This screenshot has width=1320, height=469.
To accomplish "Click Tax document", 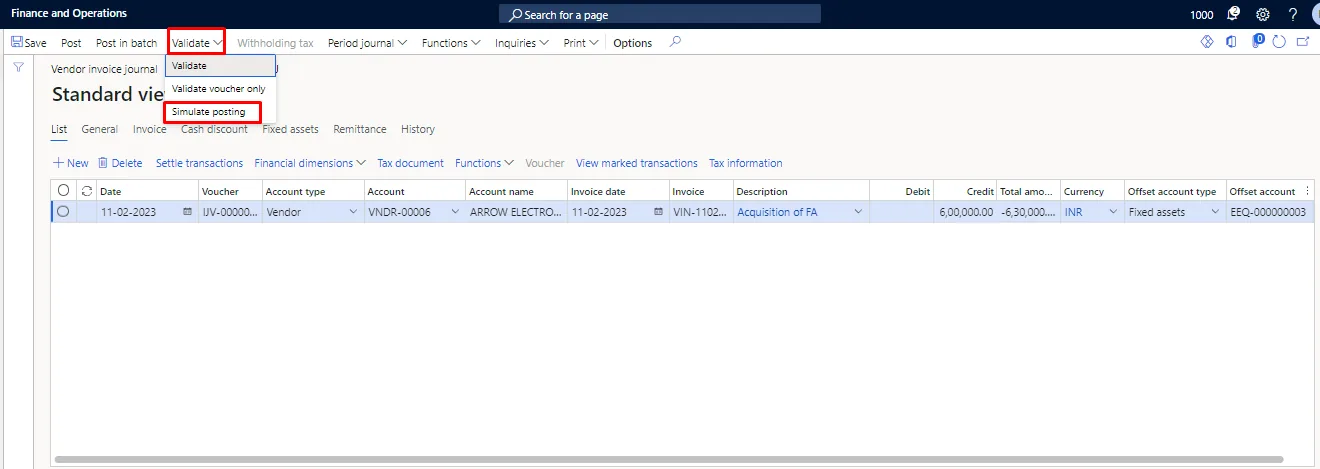I will tap(410, 163).
